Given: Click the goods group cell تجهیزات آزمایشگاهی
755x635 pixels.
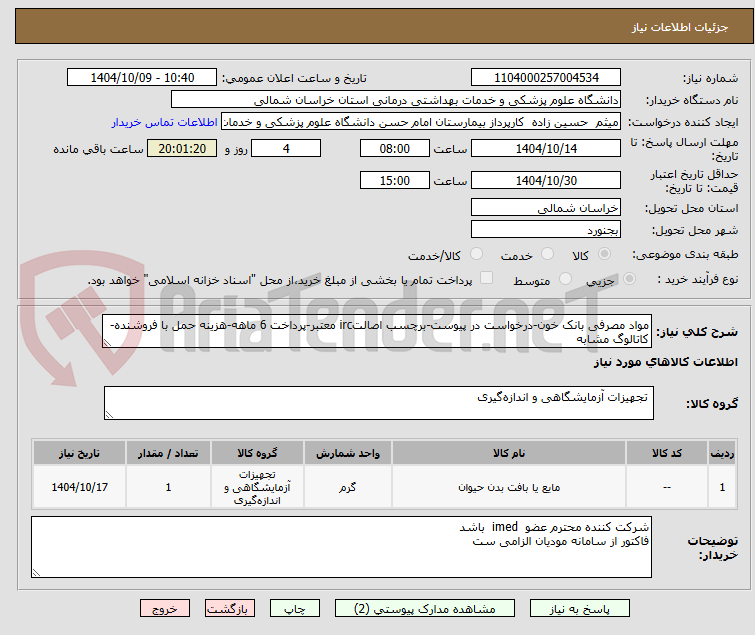Looking at the screenshot, I should coord(257,487).
